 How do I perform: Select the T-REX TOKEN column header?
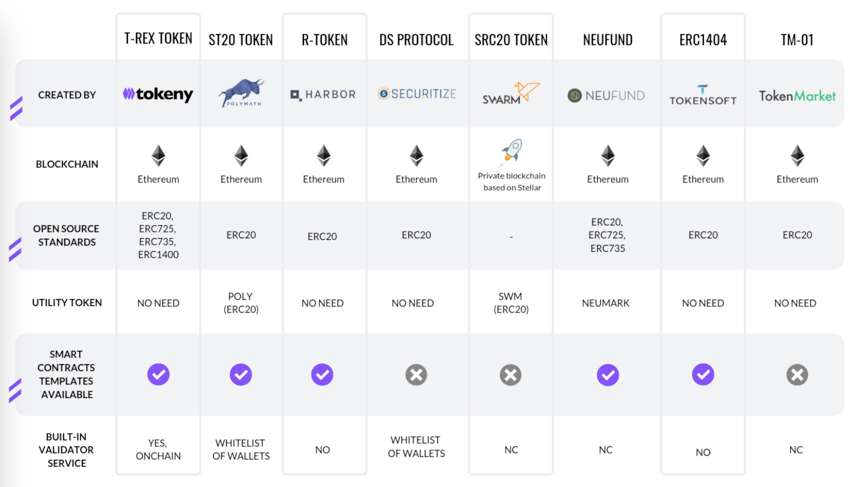click(158, 38)
